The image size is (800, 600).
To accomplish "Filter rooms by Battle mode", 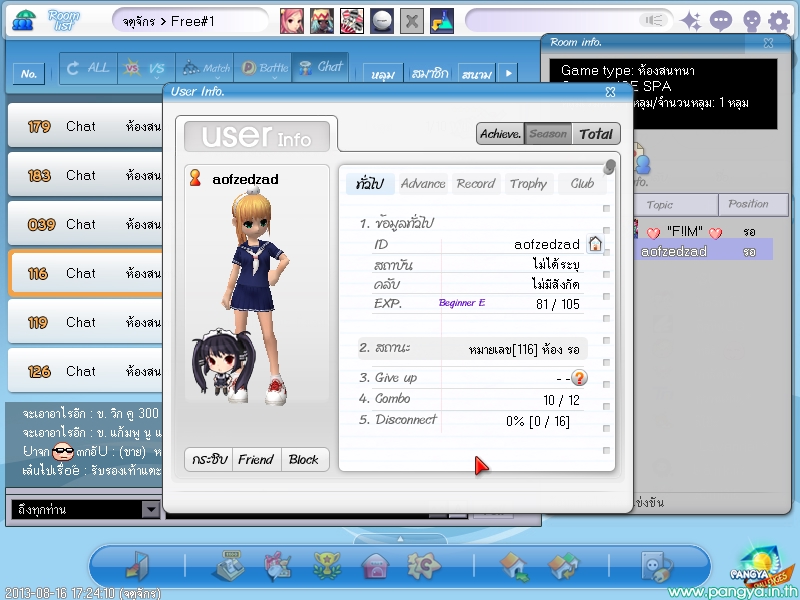I will pyautogui.click(x=263, y=68).
